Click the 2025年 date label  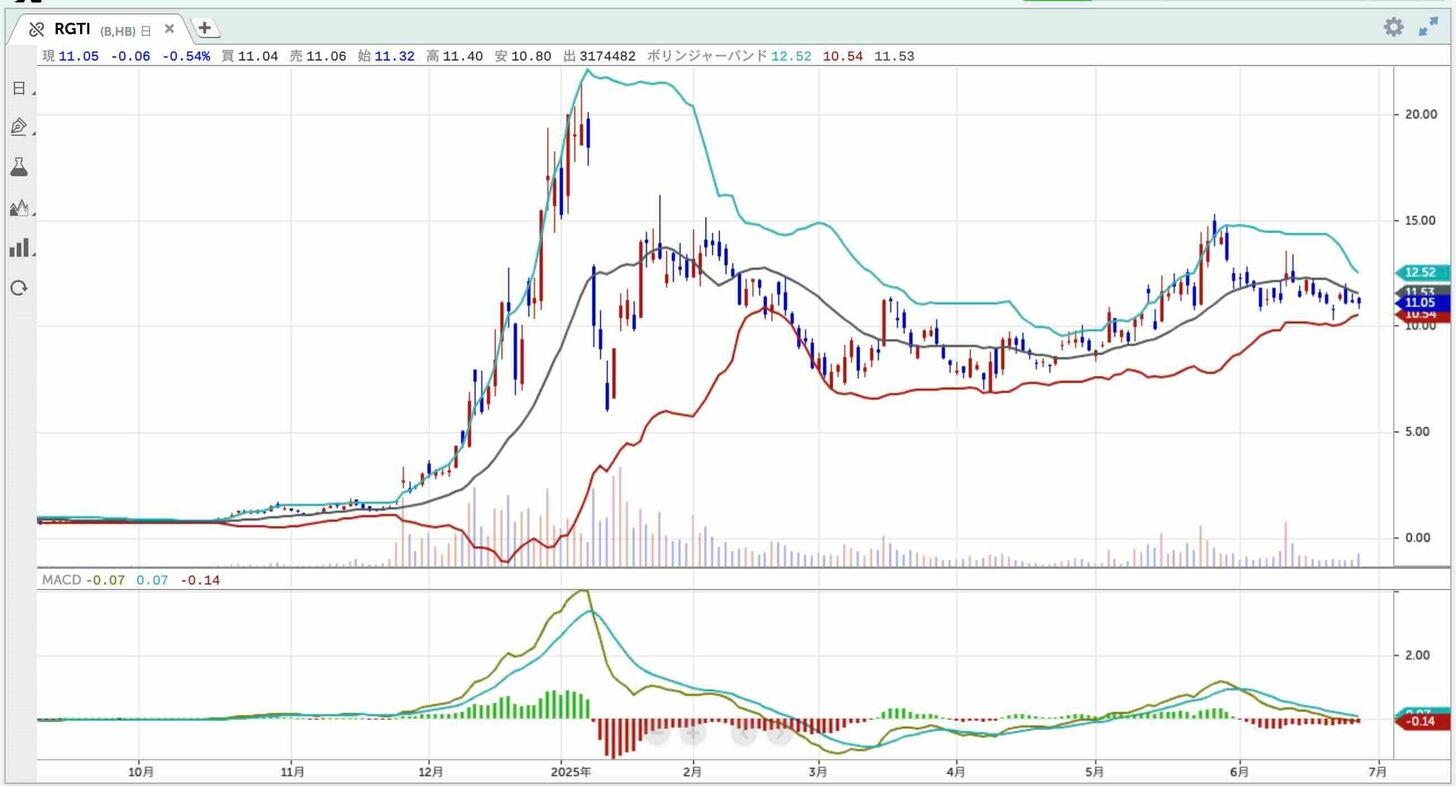(x=571, y=770)
